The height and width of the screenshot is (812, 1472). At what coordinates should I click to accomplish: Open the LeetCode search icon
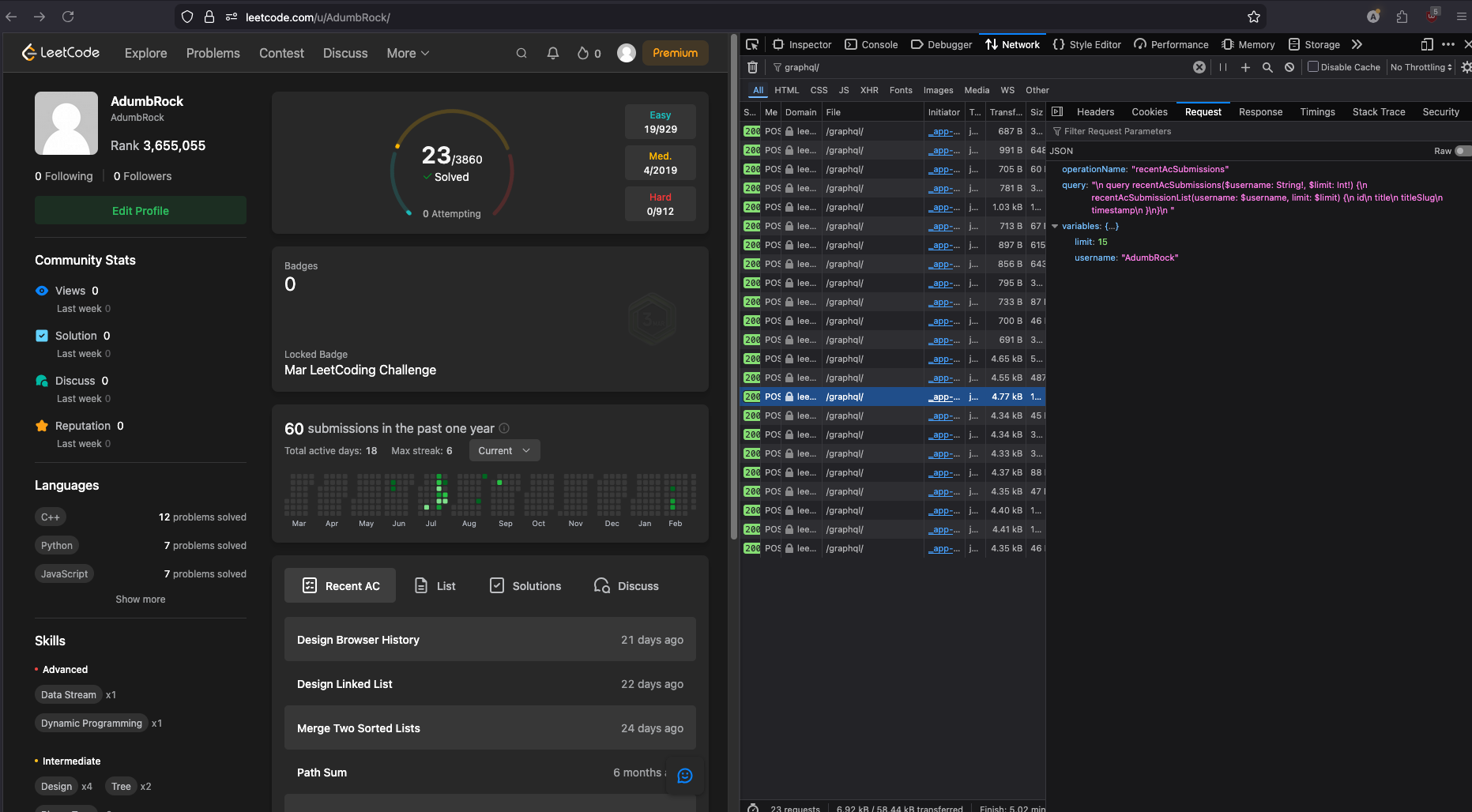pyautogui.click(x=521, y=53)
